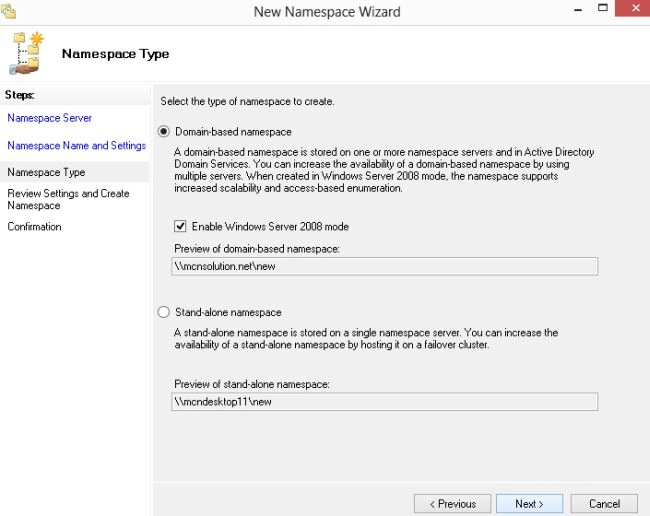This screenshot has width=650, height=516.
Task: Toggle Enable Windows Server 2008 mode checkbox
Action: tap(180, 226)
